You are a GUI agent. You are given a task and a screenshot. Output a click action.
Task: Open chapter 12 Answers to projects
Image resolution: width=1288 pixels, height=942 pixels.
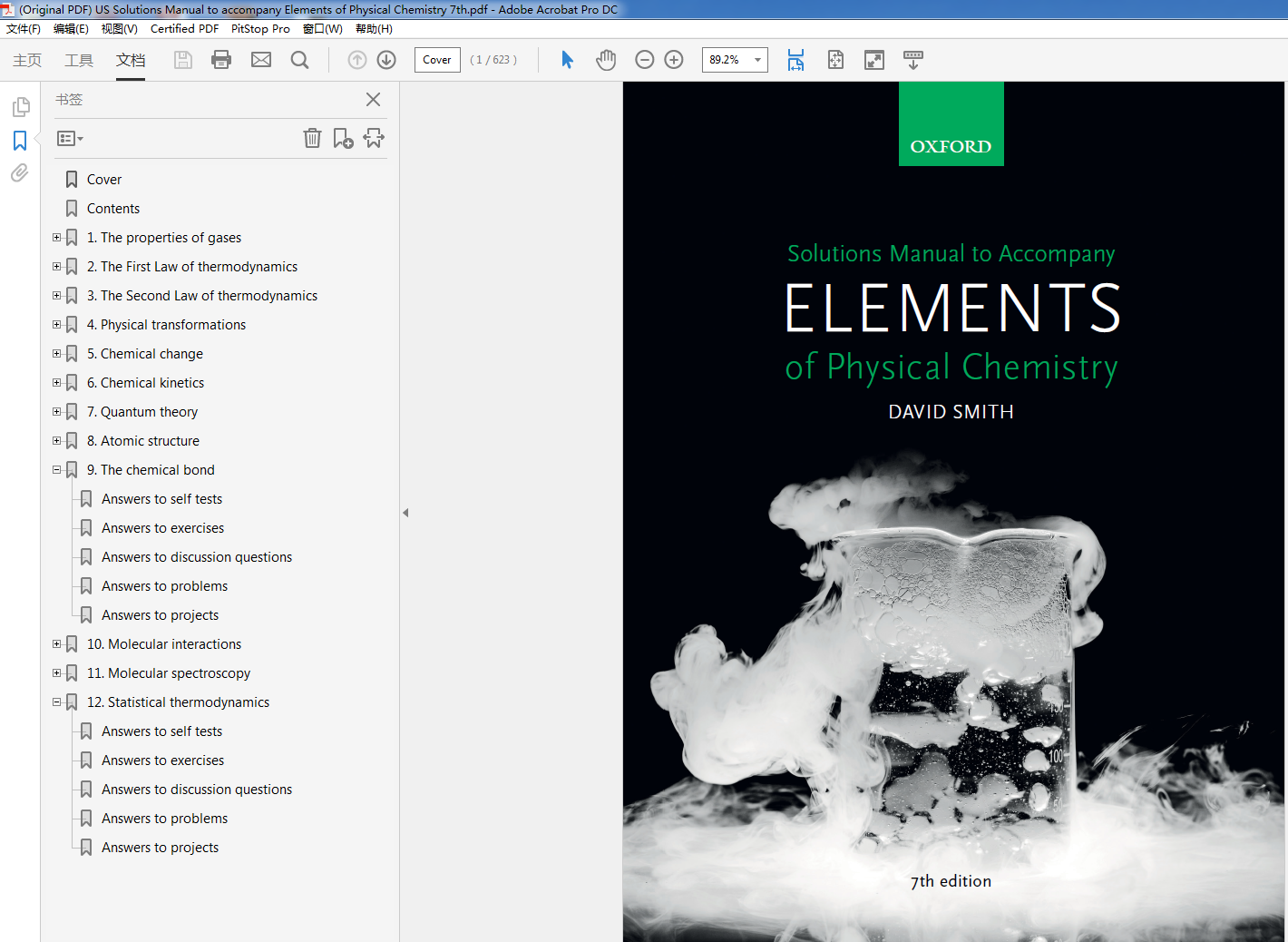pos(160,848)
